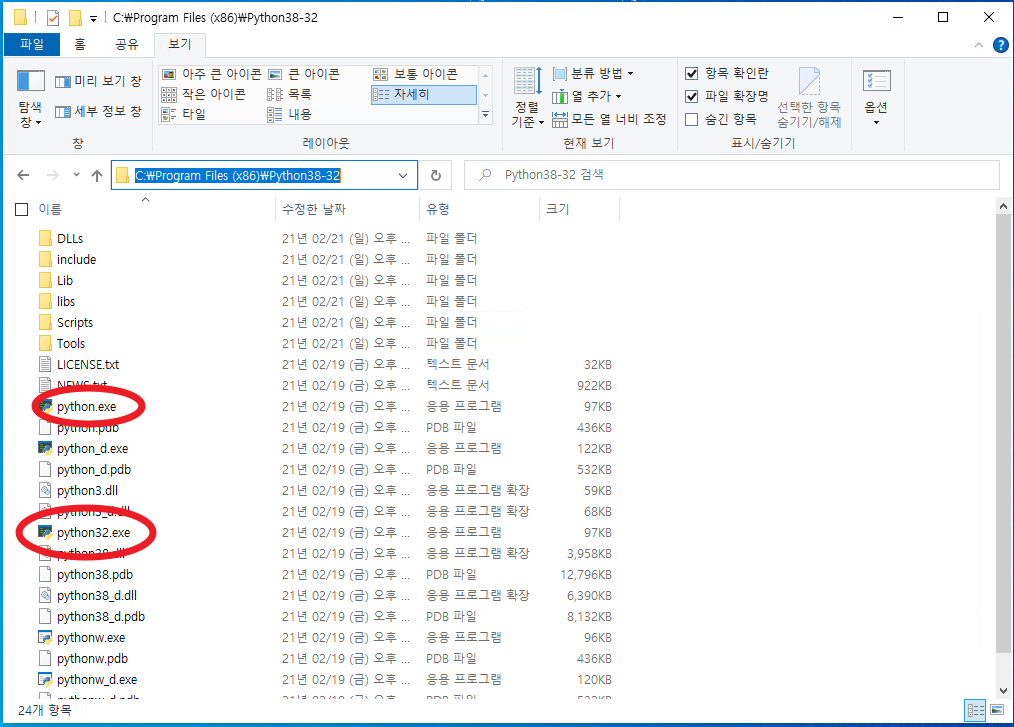Image resolution: width=1014 pixels, height=727 pixels.
Task: Select the 보기 ribbon tab
Action: point(180,44)
